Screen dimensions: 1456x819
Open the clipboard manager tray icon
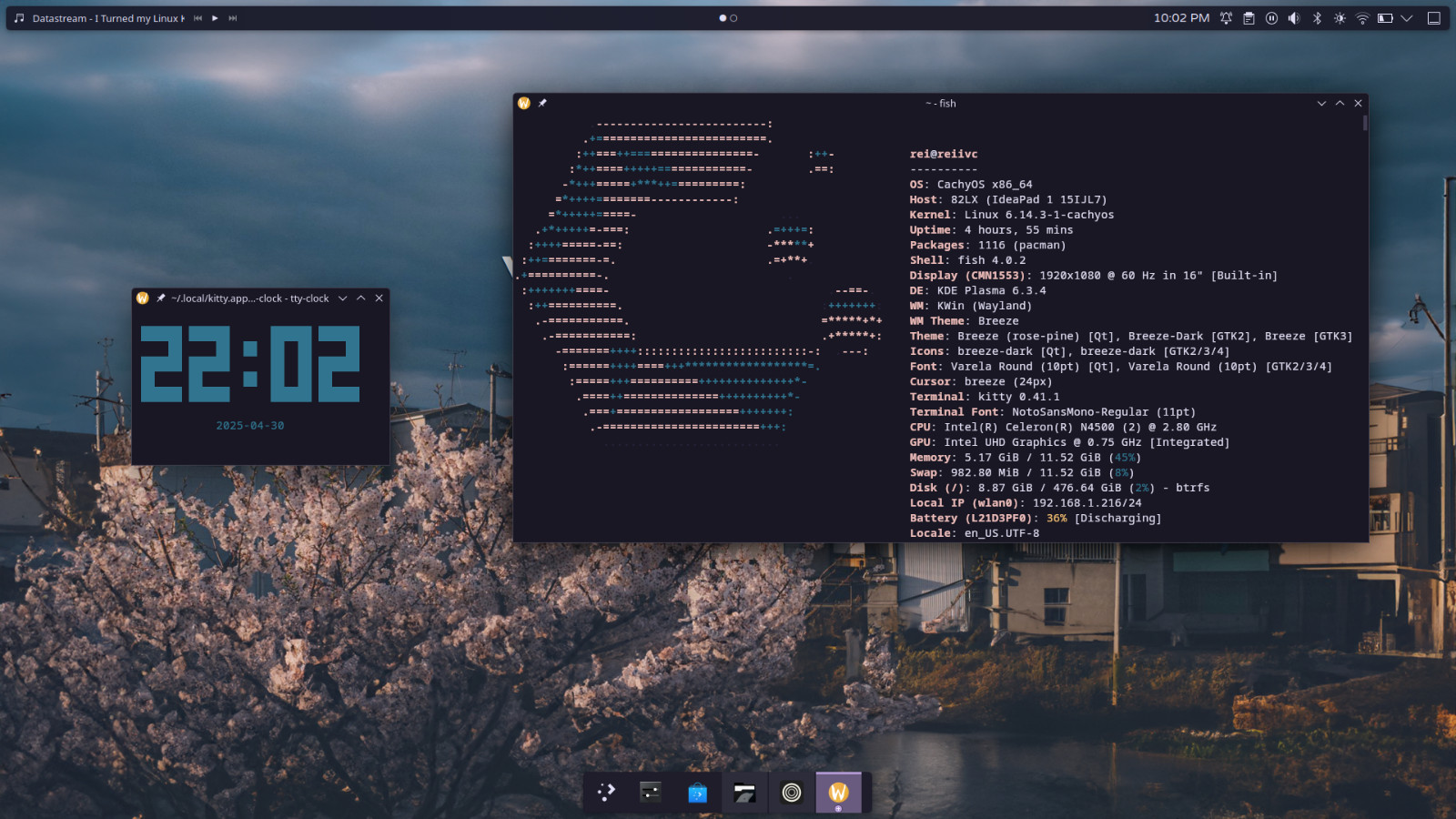click(1249, 18)
